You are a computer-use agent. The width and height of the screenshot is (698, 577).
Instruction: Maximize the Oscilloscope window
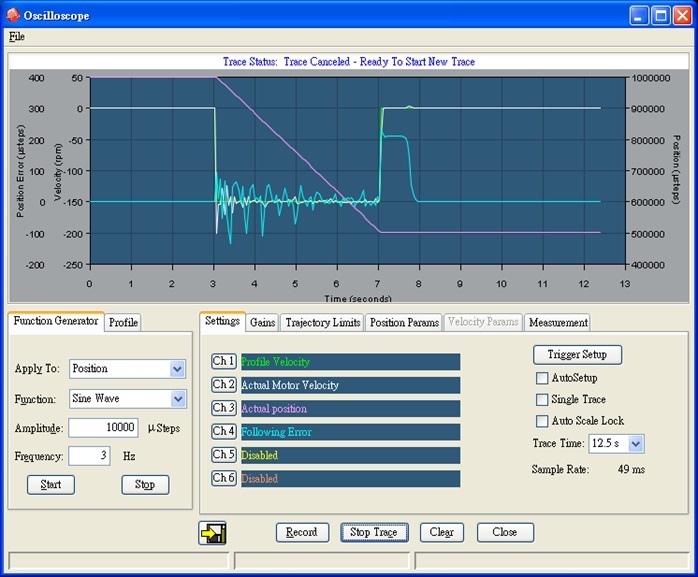(x=661, y=16)
